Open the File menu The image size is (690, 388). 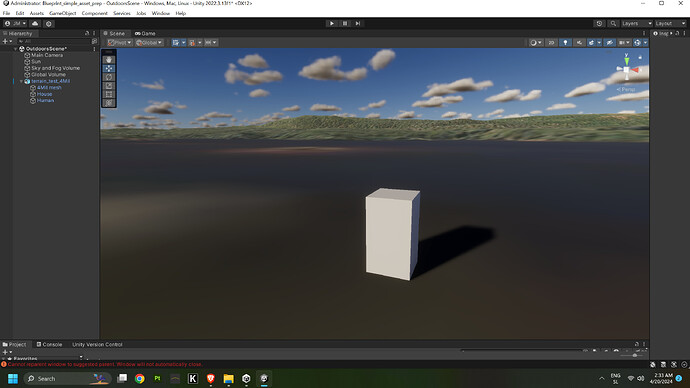7,13
